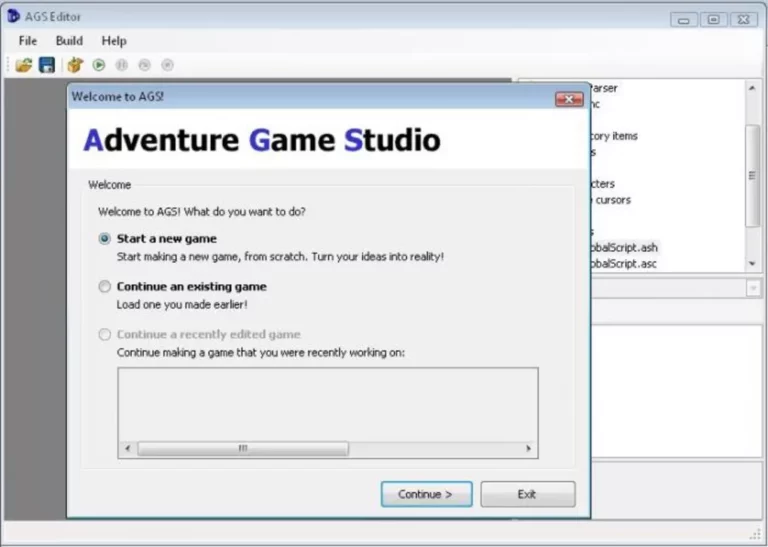Click the Continue > button
The width and height of the screenshot is (768, 547).
click(426, 494)
